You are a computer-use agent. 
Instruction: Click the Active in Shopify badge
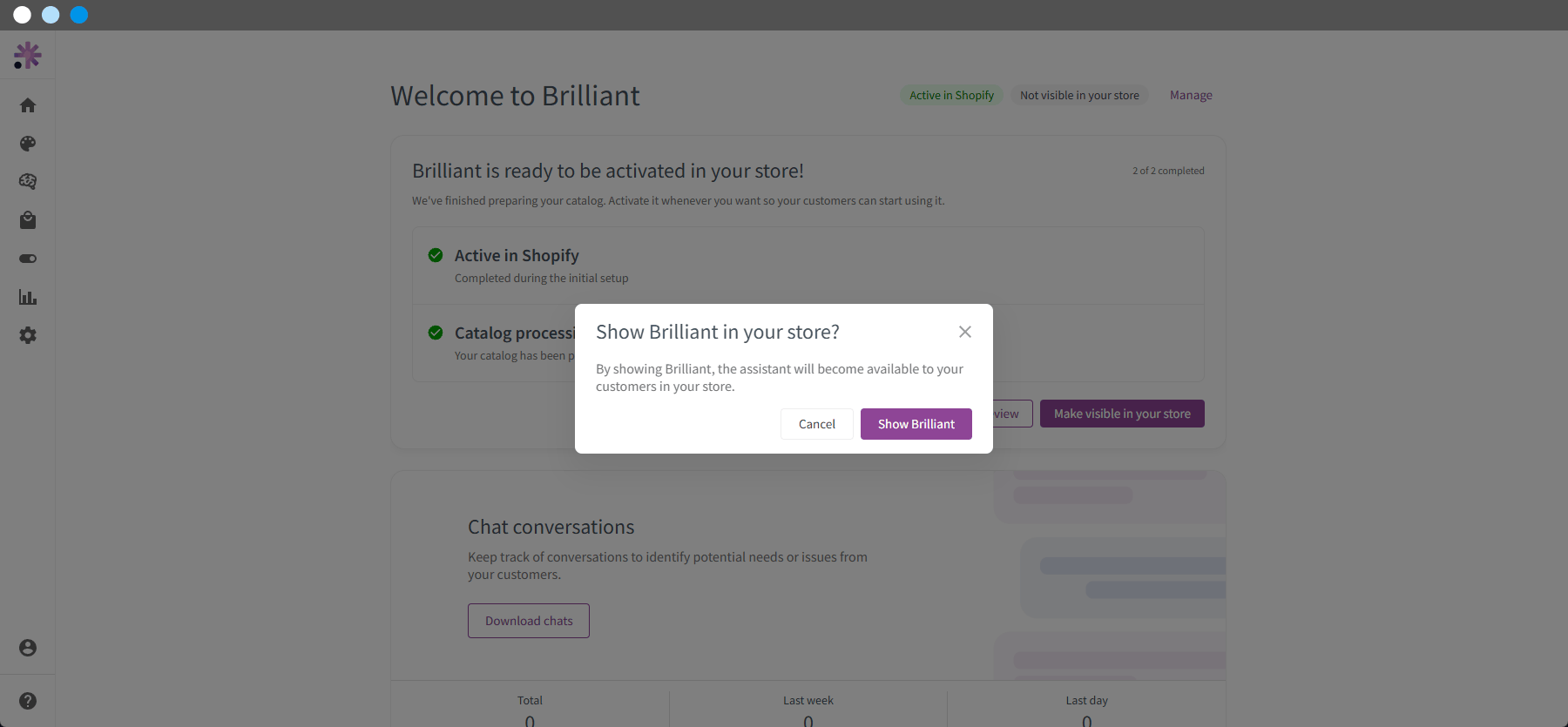point(951,96)
